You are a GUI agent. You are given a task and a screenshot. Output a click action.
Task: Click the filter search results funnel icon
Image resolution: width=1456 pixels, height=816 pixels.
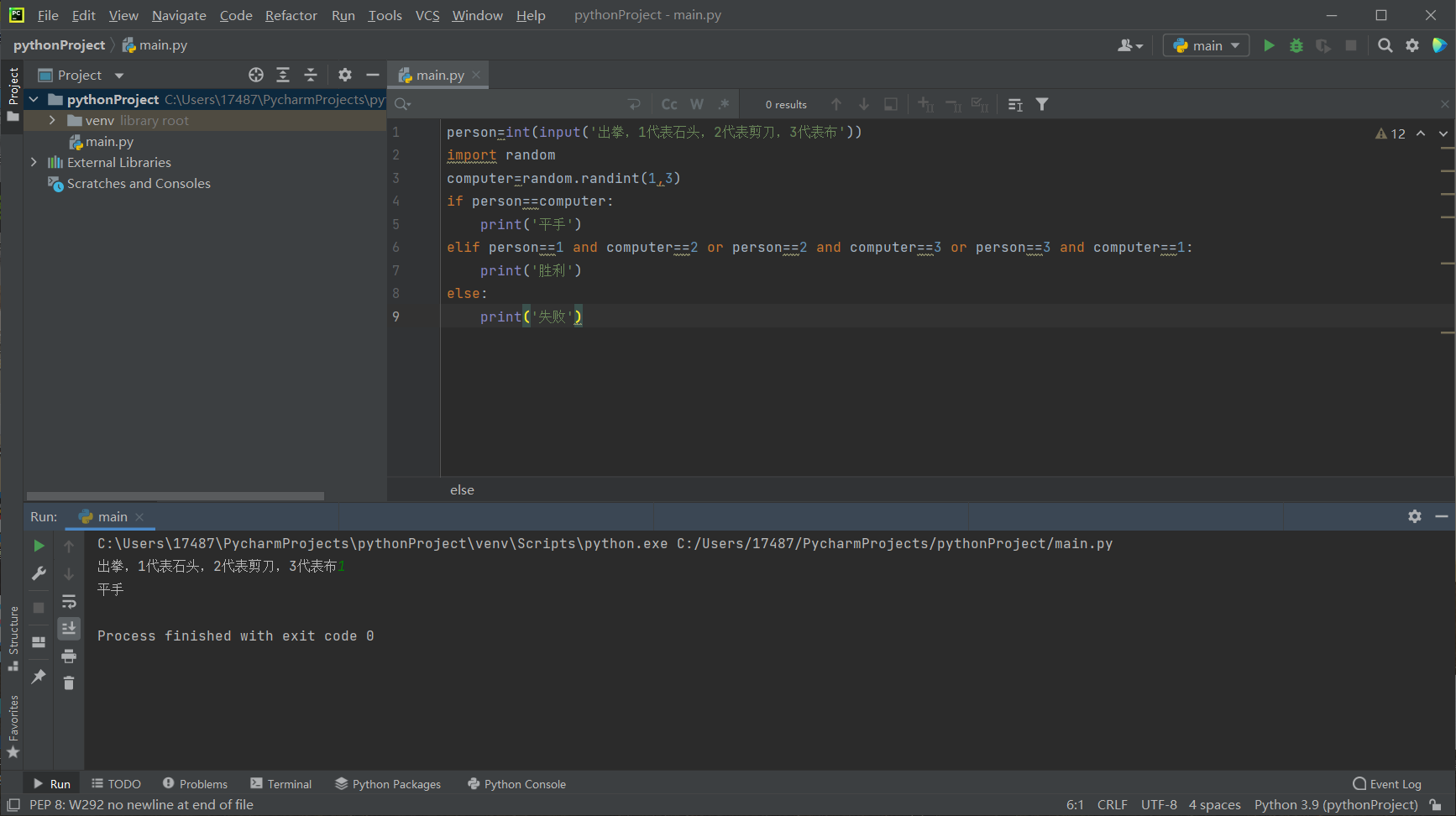pos(1042,104)
